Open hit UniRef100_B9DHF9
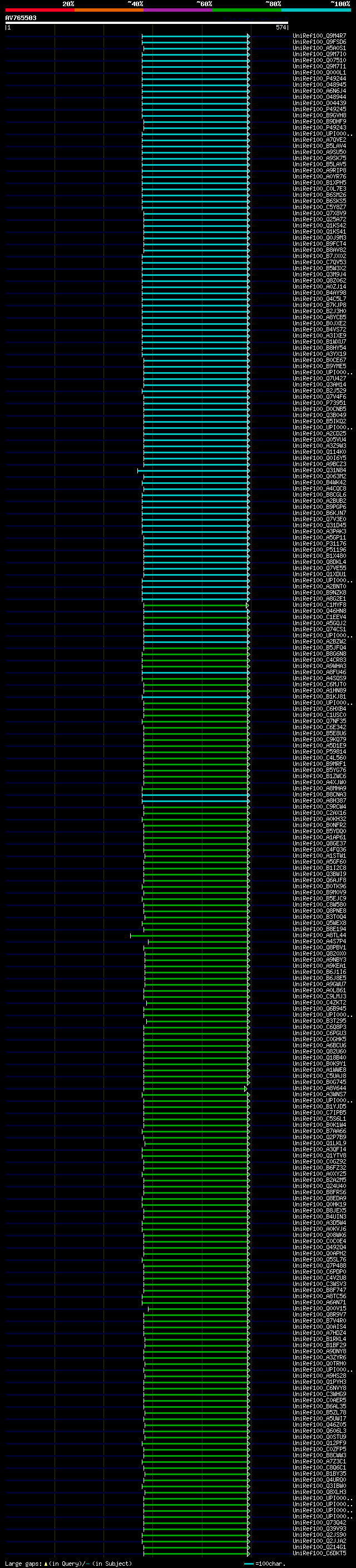 pyautogui.click(x=319, y=121)
